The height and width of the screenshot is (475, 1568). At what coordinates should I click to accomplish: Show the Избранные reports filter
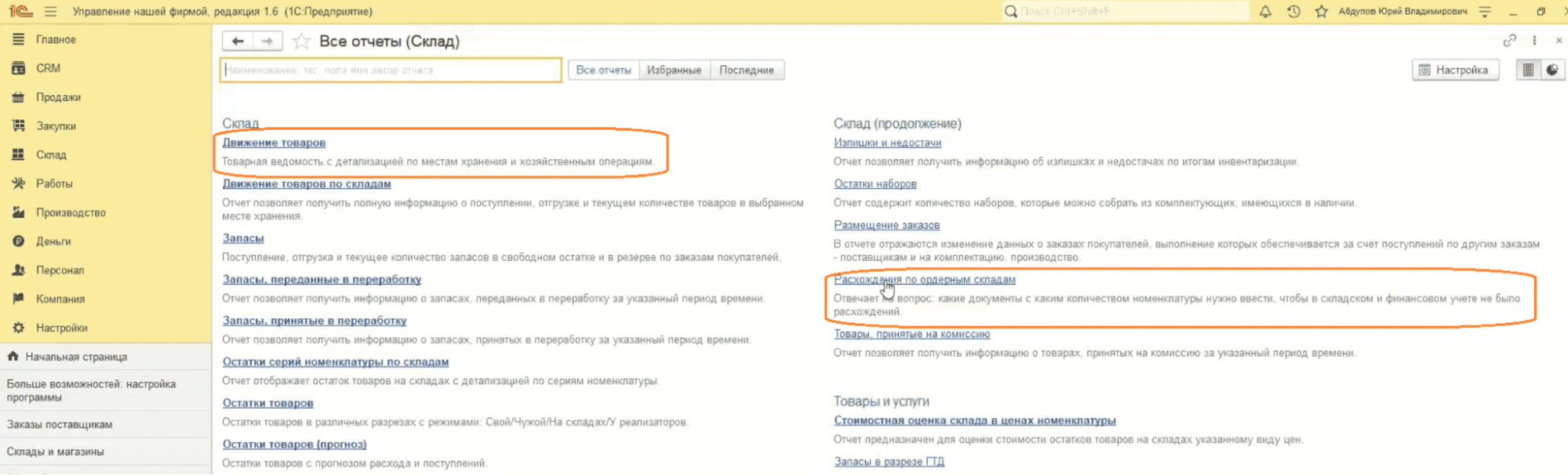click(x=674, y=70)
